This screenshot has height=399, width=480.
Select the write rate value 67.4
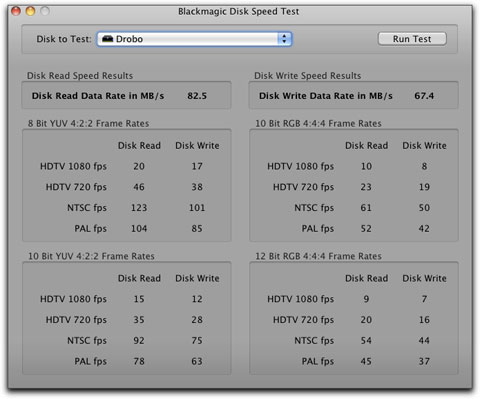(x=424, y=96)
